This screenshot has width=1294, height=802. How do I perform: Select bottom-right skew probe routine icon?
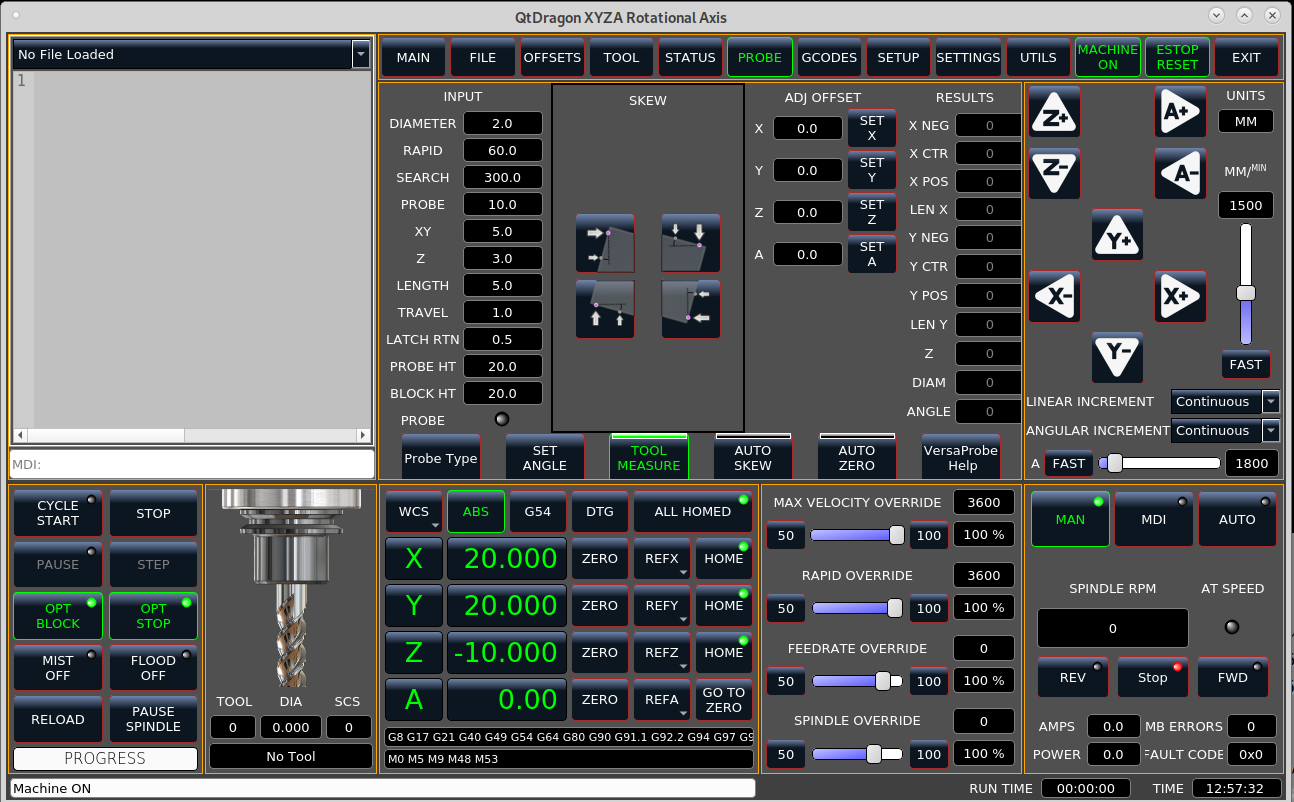tap(691, 309)
